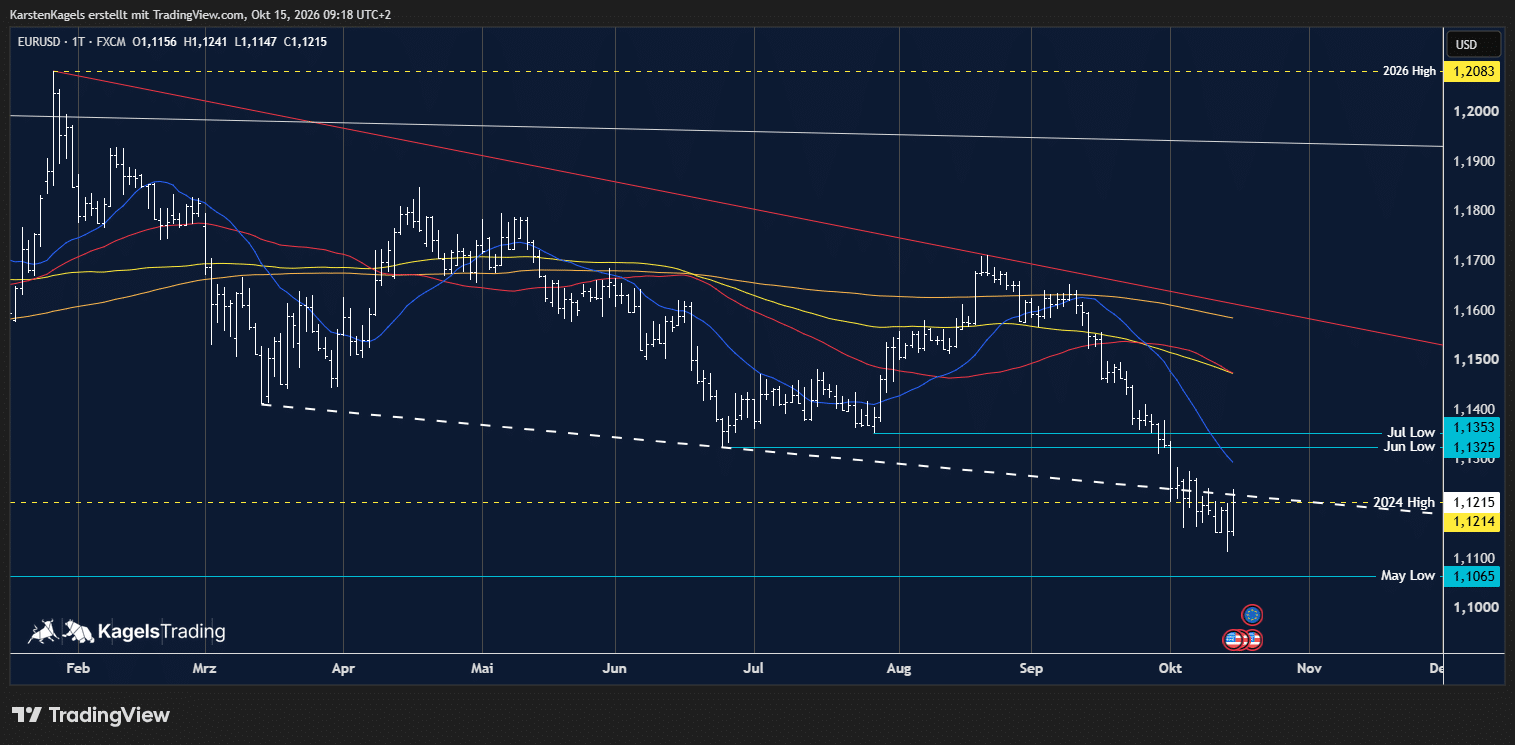Click the Jul Low line label
The height and width of the screenshot is (745, 1515).
(1412, 432)
